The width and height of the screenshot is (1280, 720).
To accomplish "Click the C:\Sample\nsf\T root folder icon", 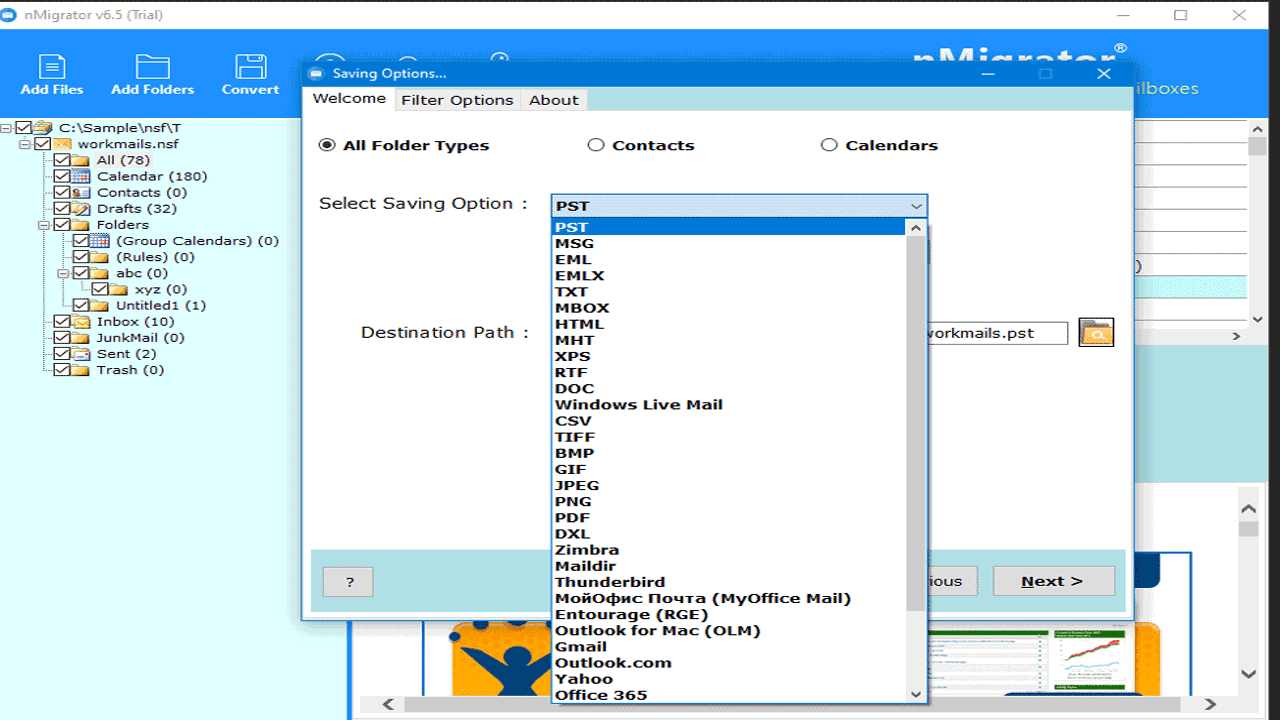I will click(43, 128).
